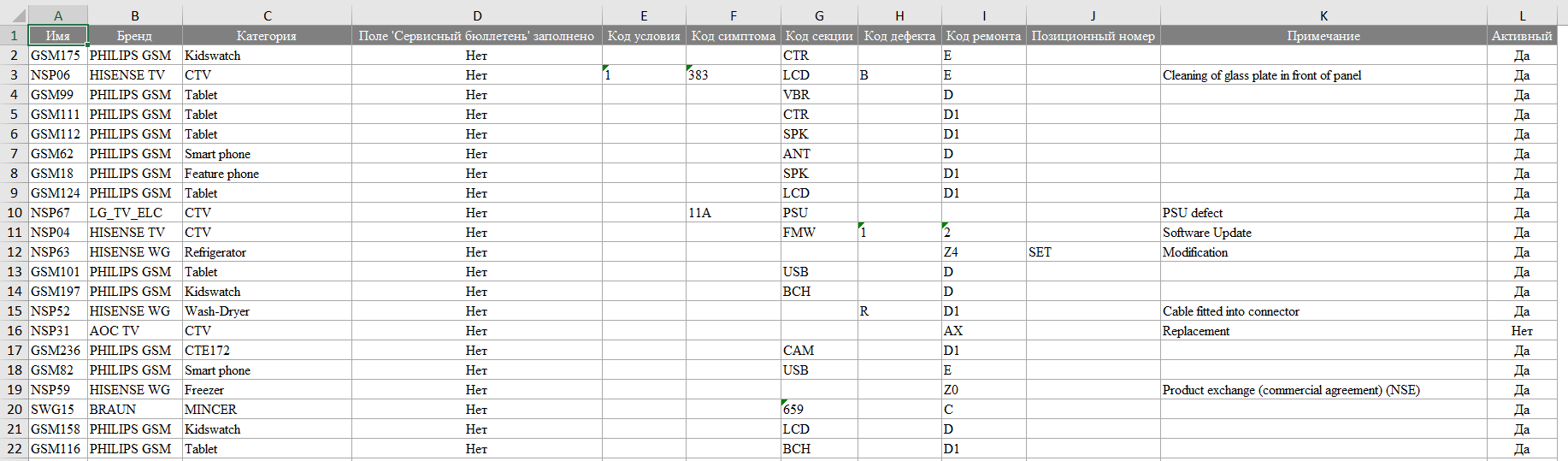Click the 'Позиционный номер' header cell

[x=1093, y=35]
